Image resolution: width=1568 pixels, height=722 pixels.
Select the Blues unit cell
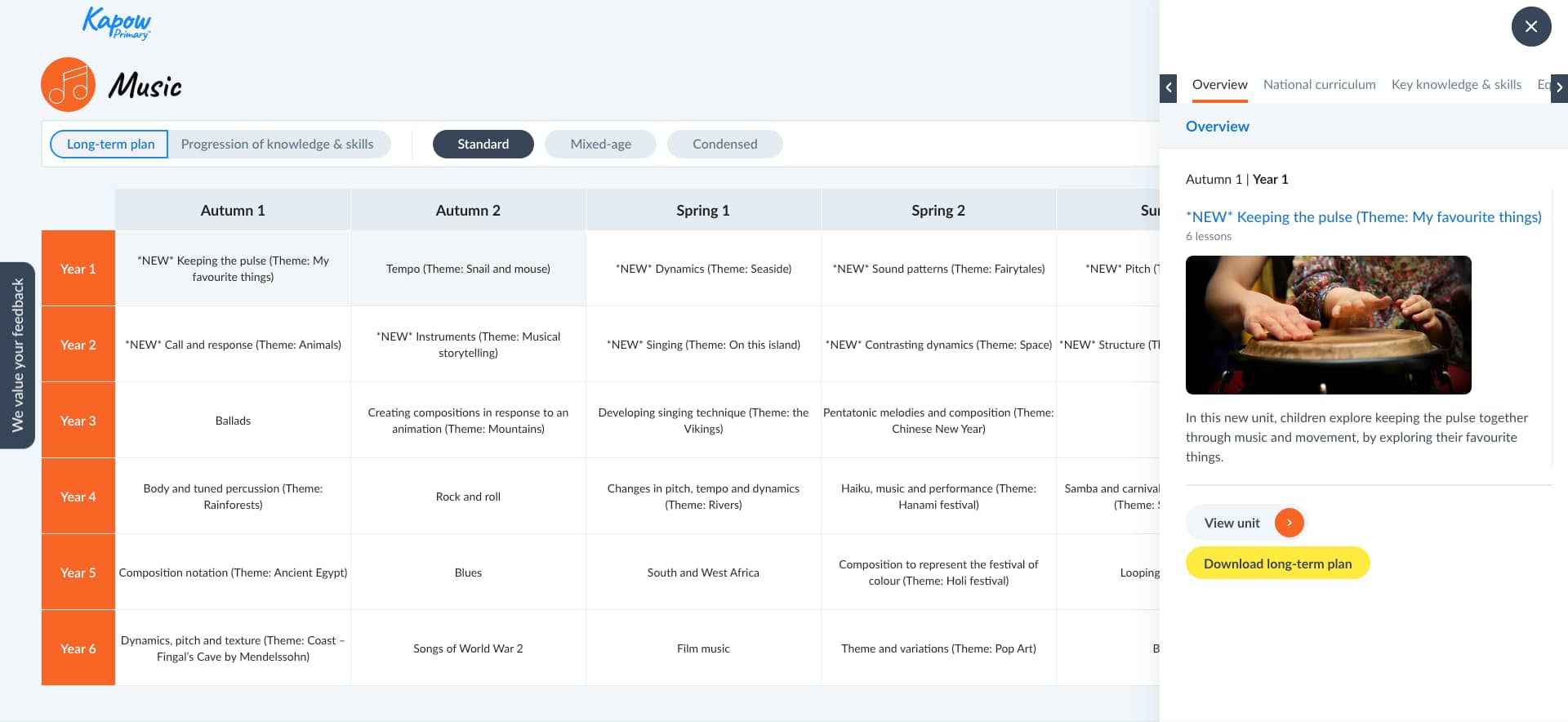point(468,573)
